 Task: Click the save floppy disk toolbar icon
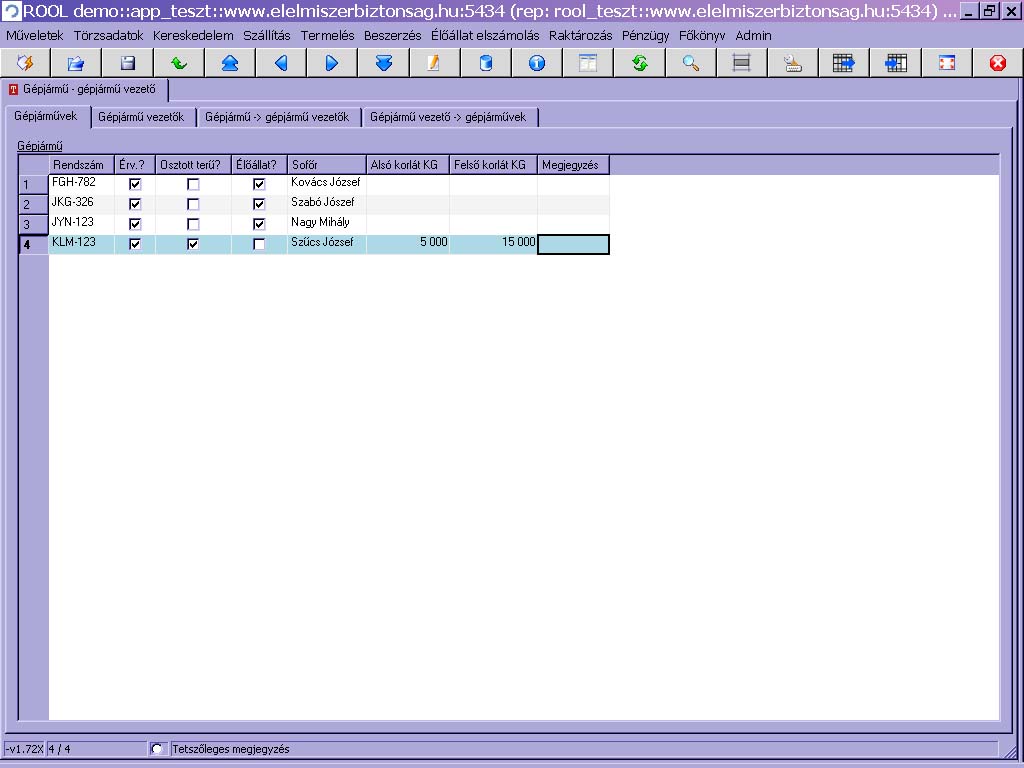pyautogui.click(x=127, y=63)
